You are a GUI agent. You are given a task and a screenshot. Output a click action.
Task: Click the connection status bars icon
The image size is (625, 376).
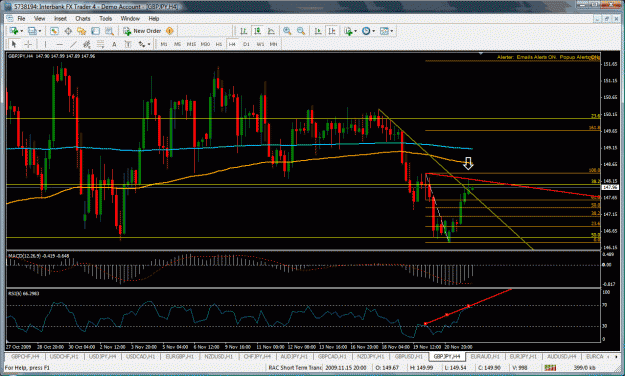[x=550, y=367]
